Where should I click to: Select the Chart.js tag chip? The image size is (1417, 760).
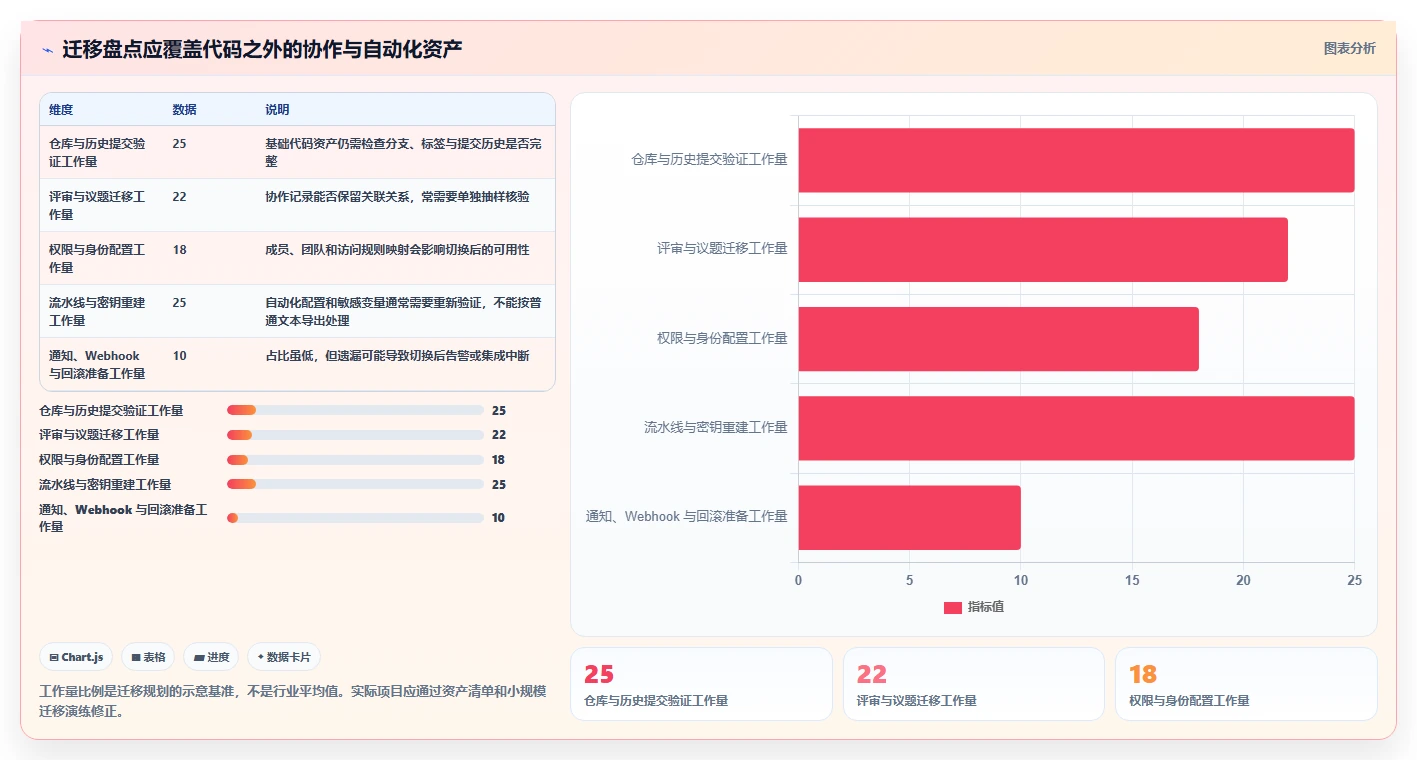[76, 657]
